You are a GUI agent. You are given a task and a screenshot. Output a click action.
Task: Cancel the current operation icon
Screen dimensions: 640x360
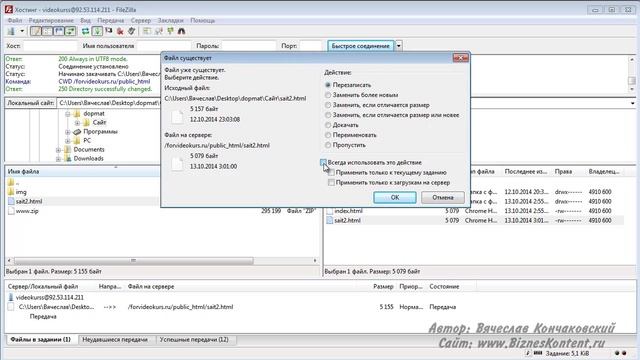[109, 31]
